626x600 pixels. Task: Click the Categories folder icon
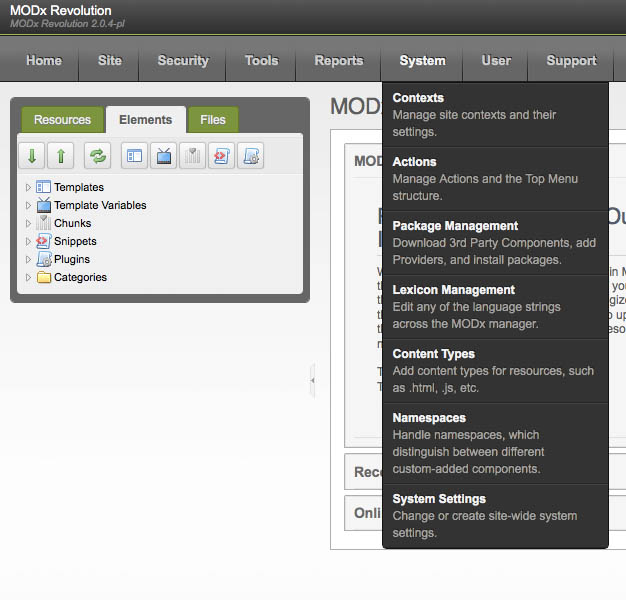tap(44, 277)
